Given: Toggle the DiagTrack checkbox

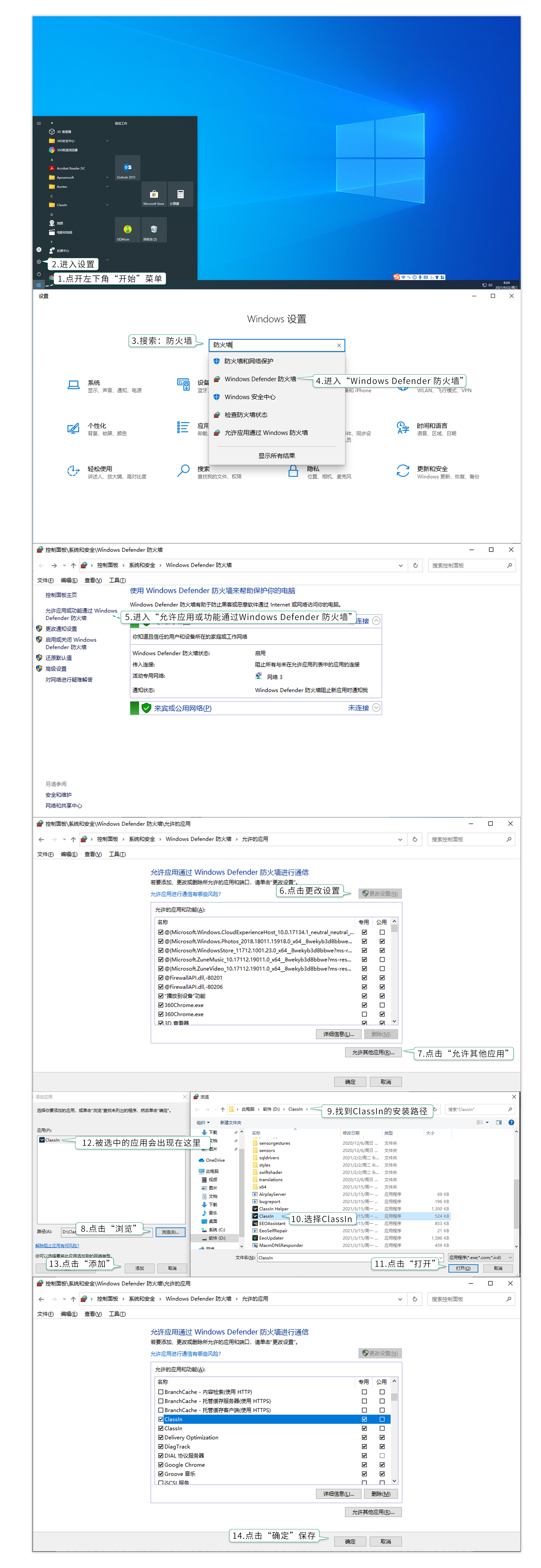Looking at the screenshot, I should 161,1446.
